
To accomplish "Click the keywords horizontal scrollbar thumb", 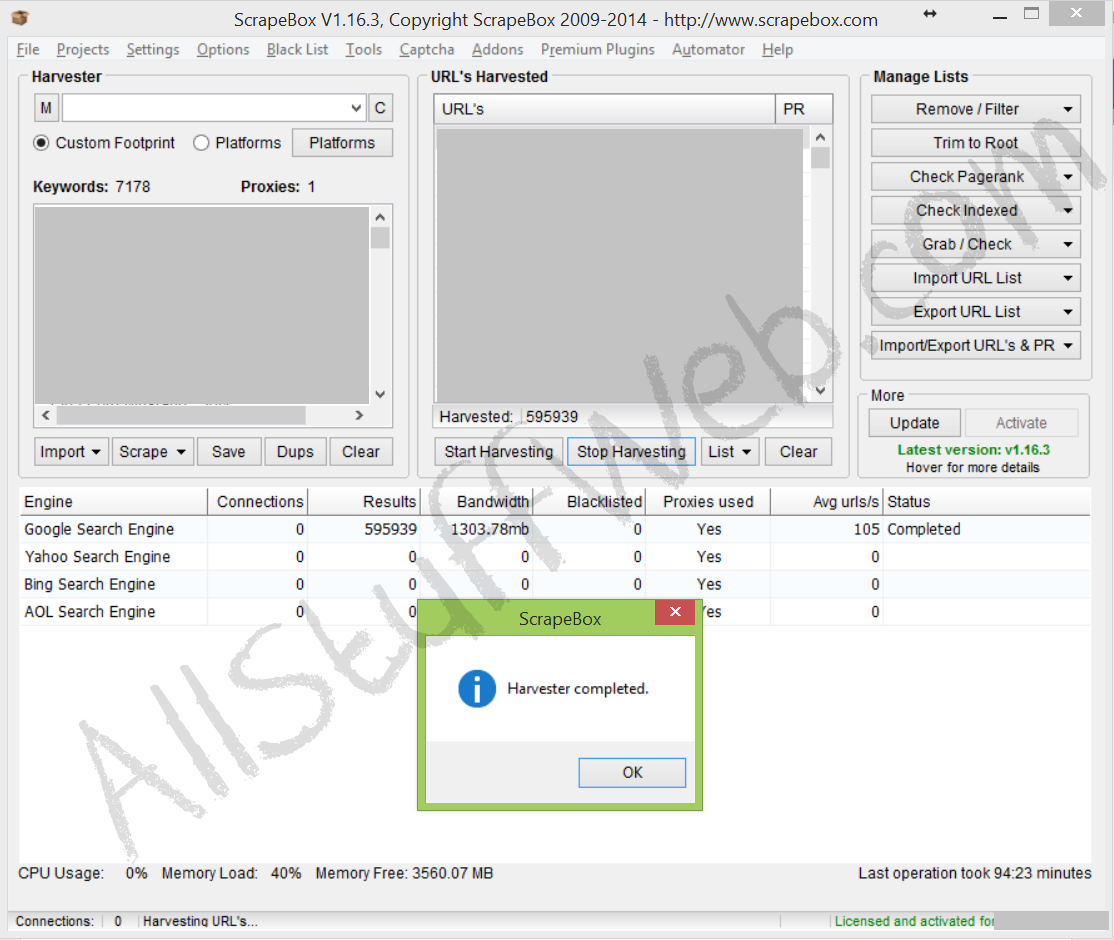I will pyautogui.click(x=180, y=415).
